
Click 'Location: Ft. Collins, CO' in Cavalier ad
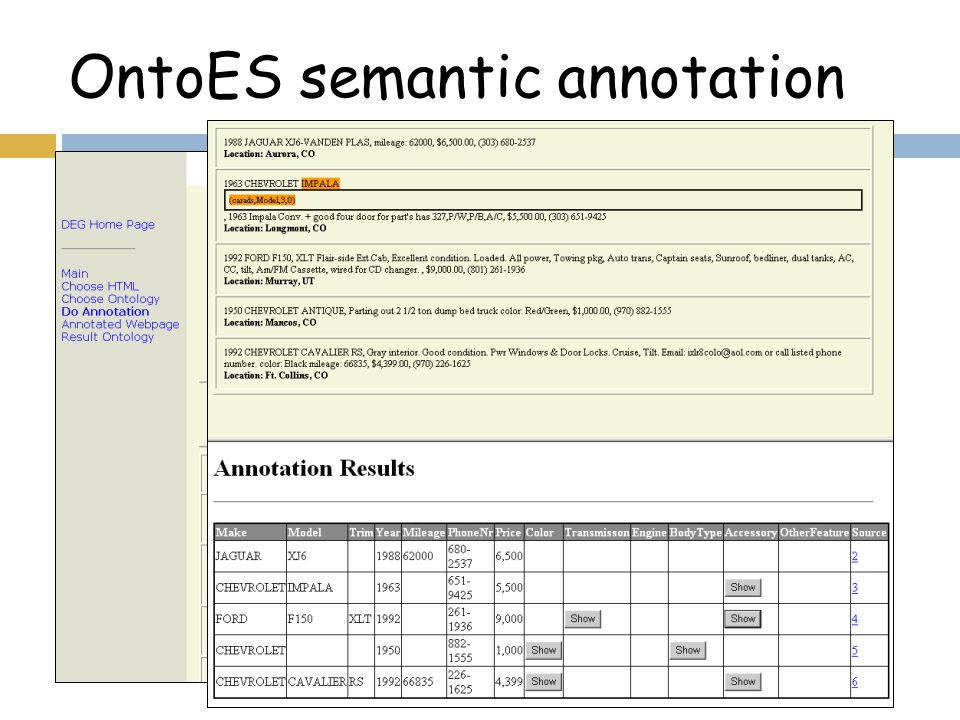(x=276, y=375)
